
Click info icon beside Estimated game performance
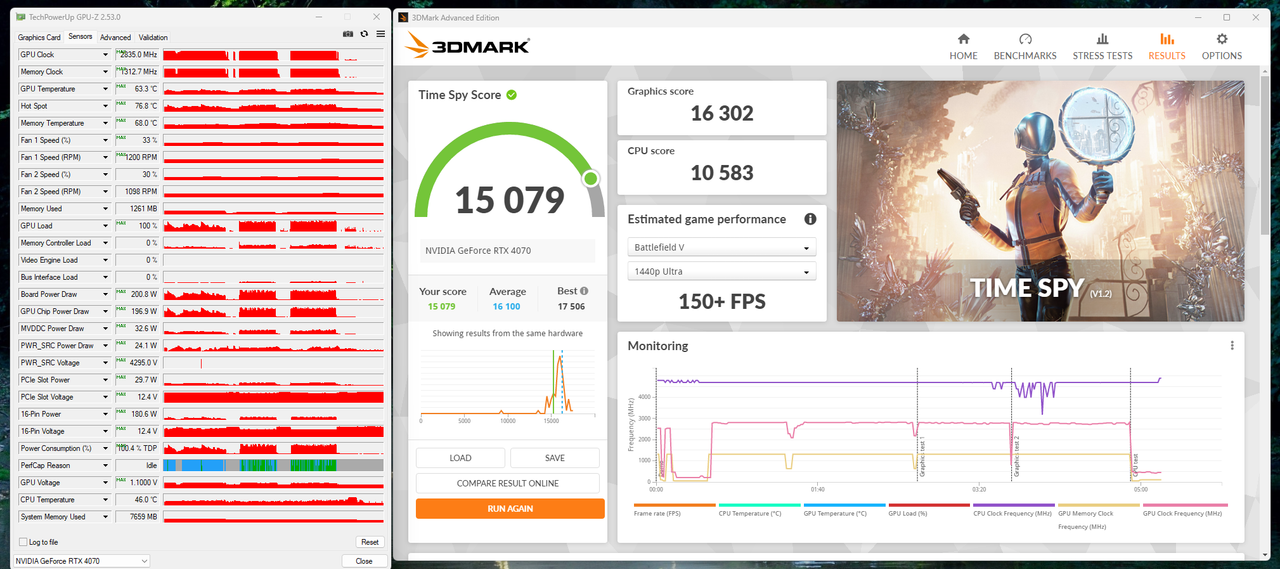(810, 219)
